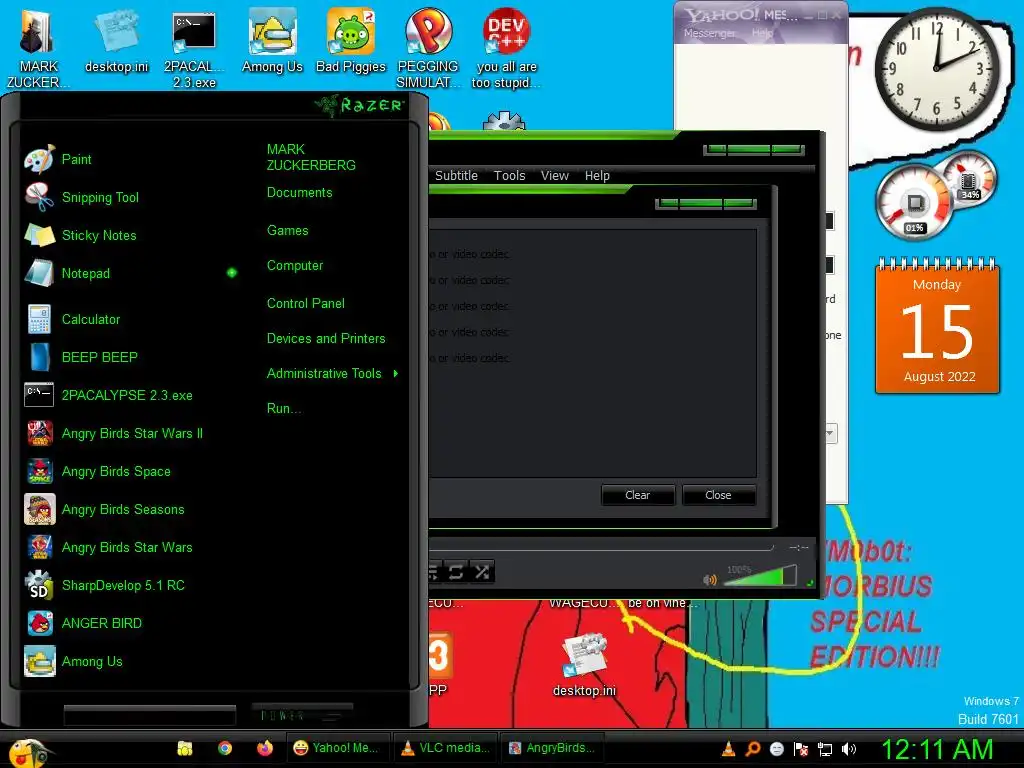Open Documents from Start menu
1024x768 pixels.
point(299,193)
